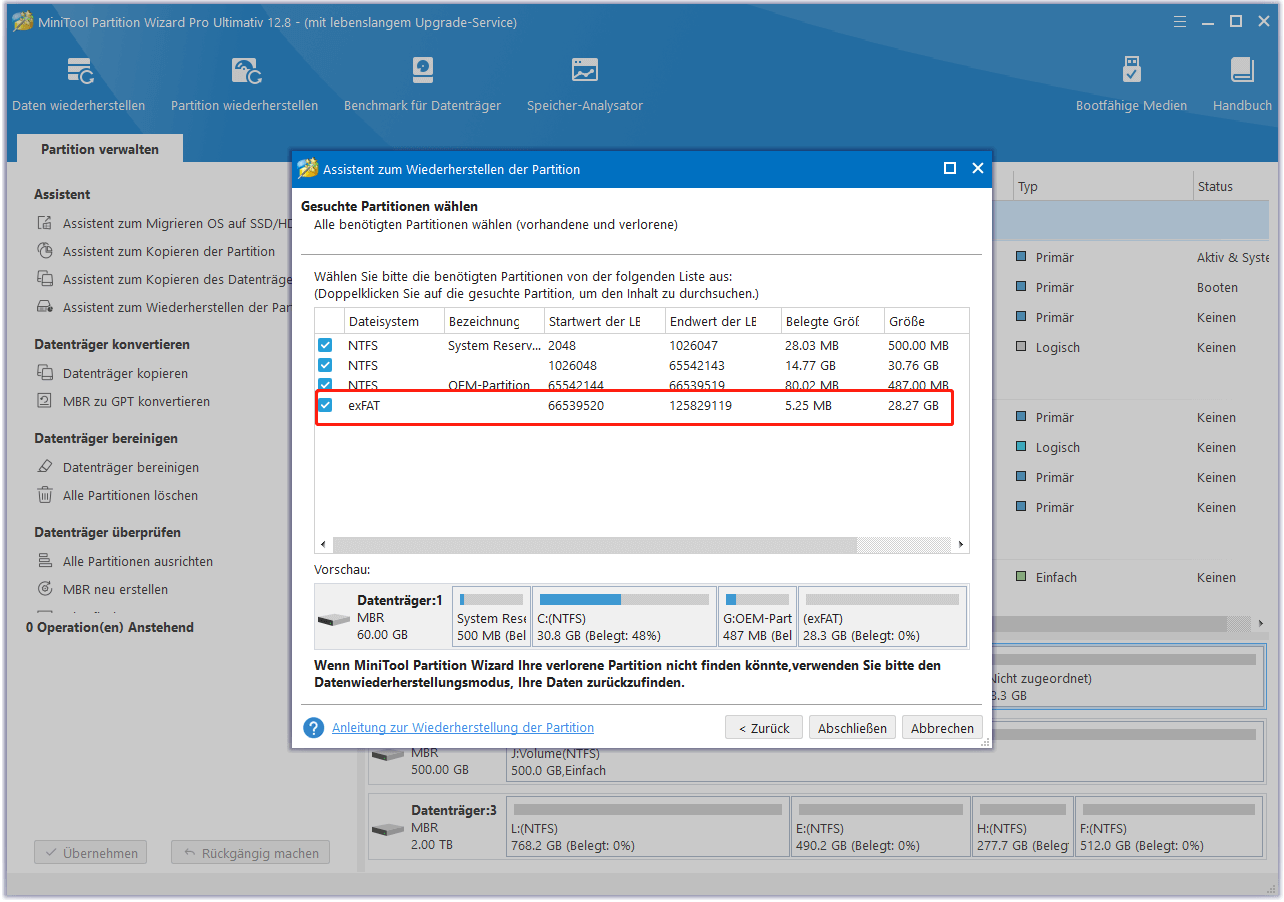Select Datenträger bereinigen option

118,467
